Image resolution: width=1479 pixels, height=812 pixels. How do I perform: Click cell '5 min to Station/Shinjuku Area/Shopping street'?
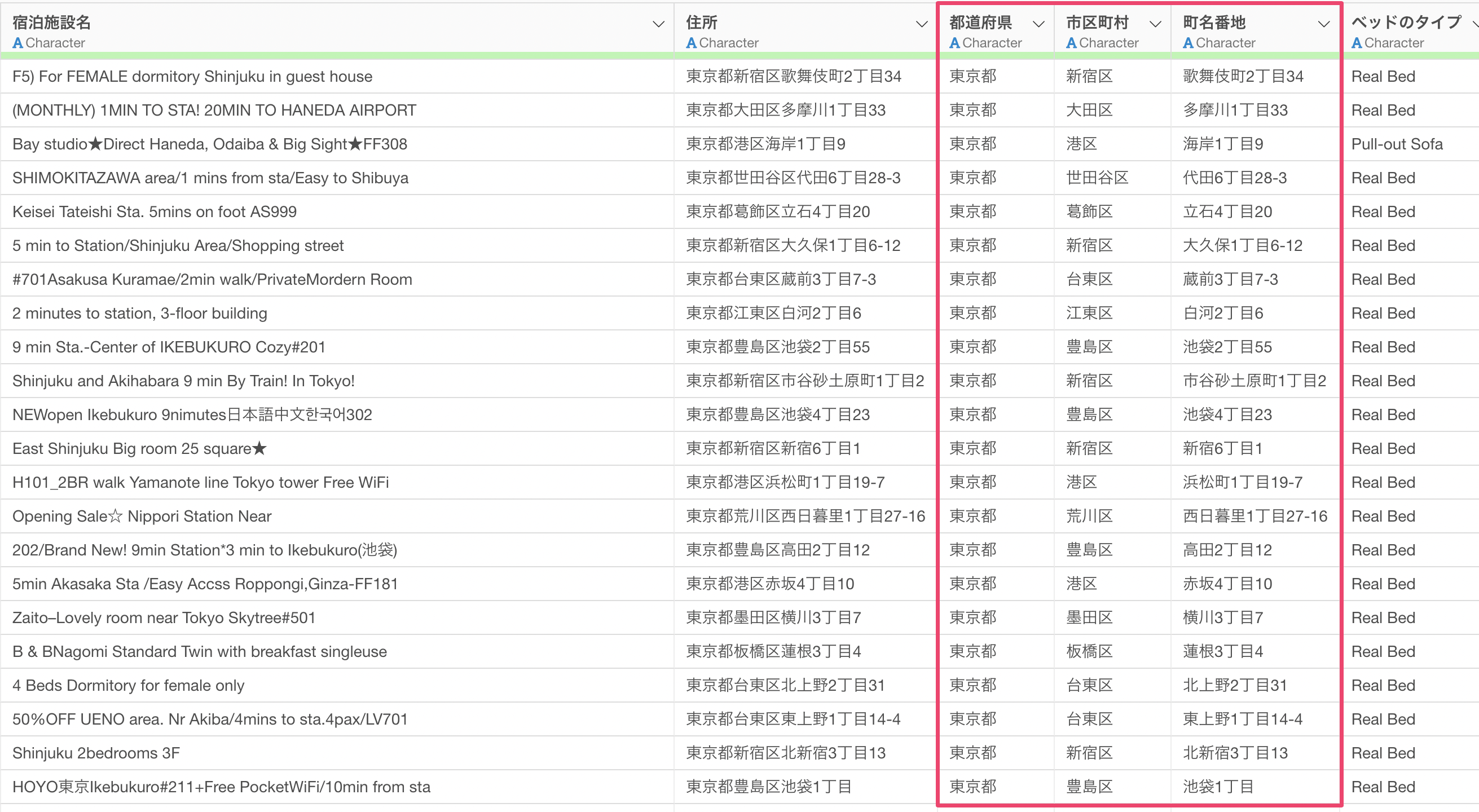click(337, 246)
